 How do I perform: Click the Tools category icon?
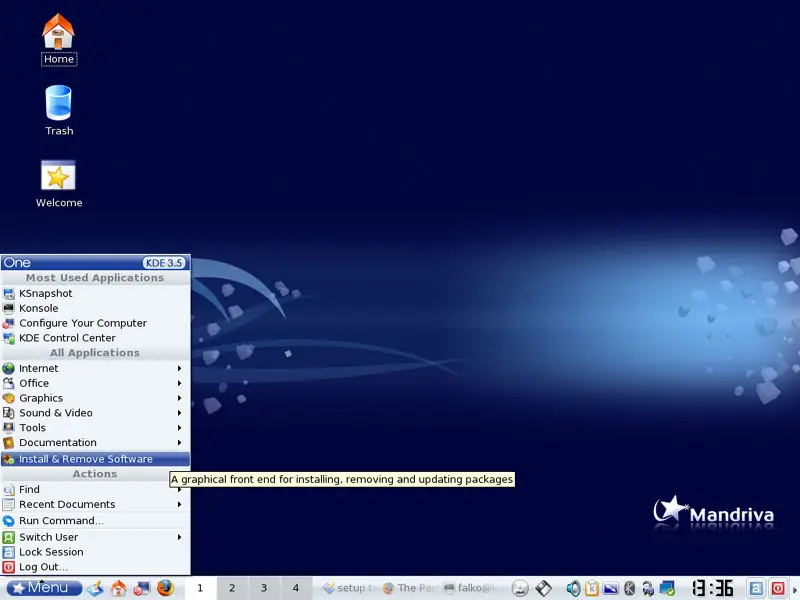9,428
